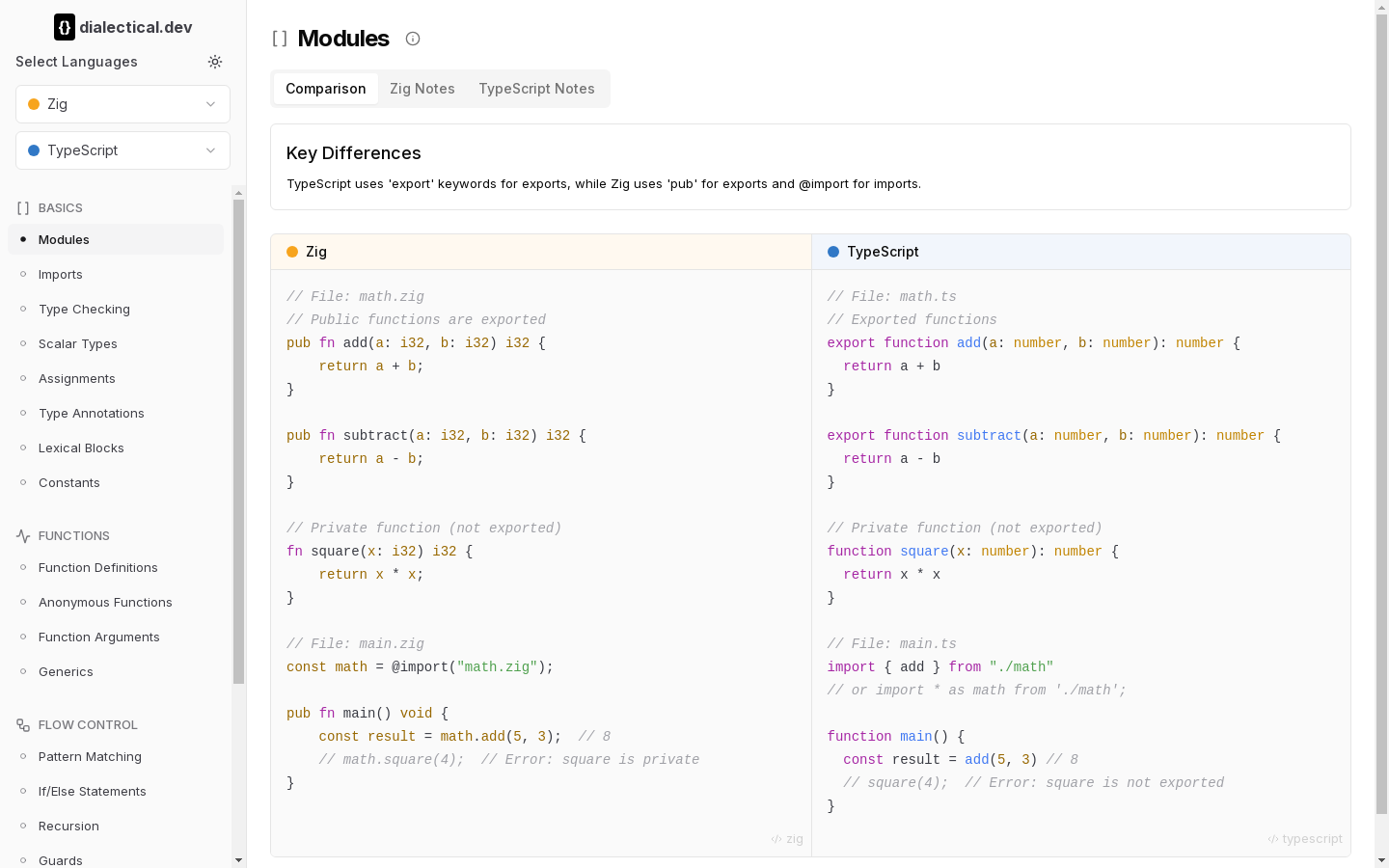This screenshot has width=1389, height=868.
Task: Click sidebar scrollbar up arrow
Action: [x=238, y=193]
